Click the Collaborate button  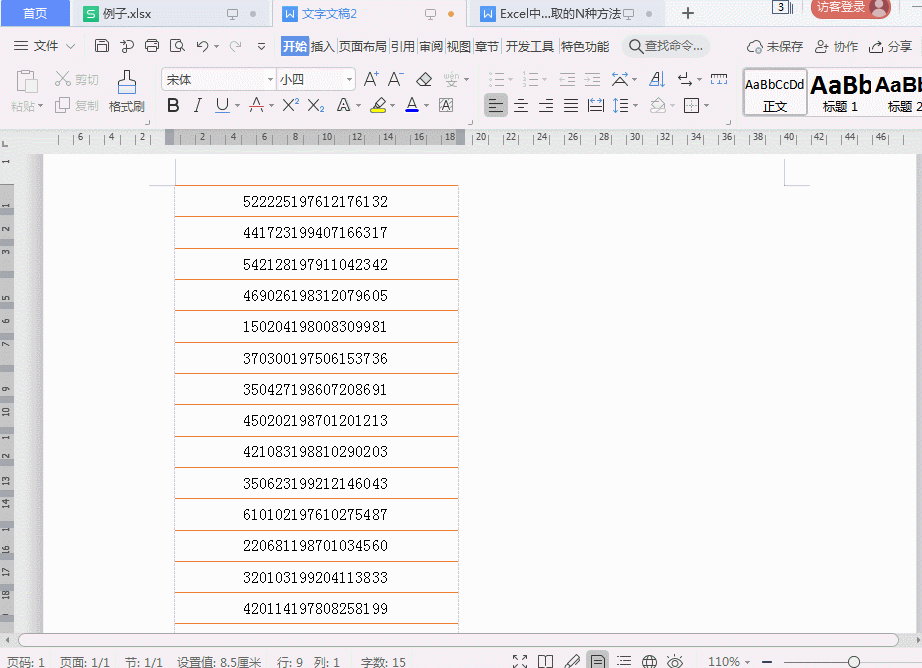pyautogui.click(x=836, y=46)
